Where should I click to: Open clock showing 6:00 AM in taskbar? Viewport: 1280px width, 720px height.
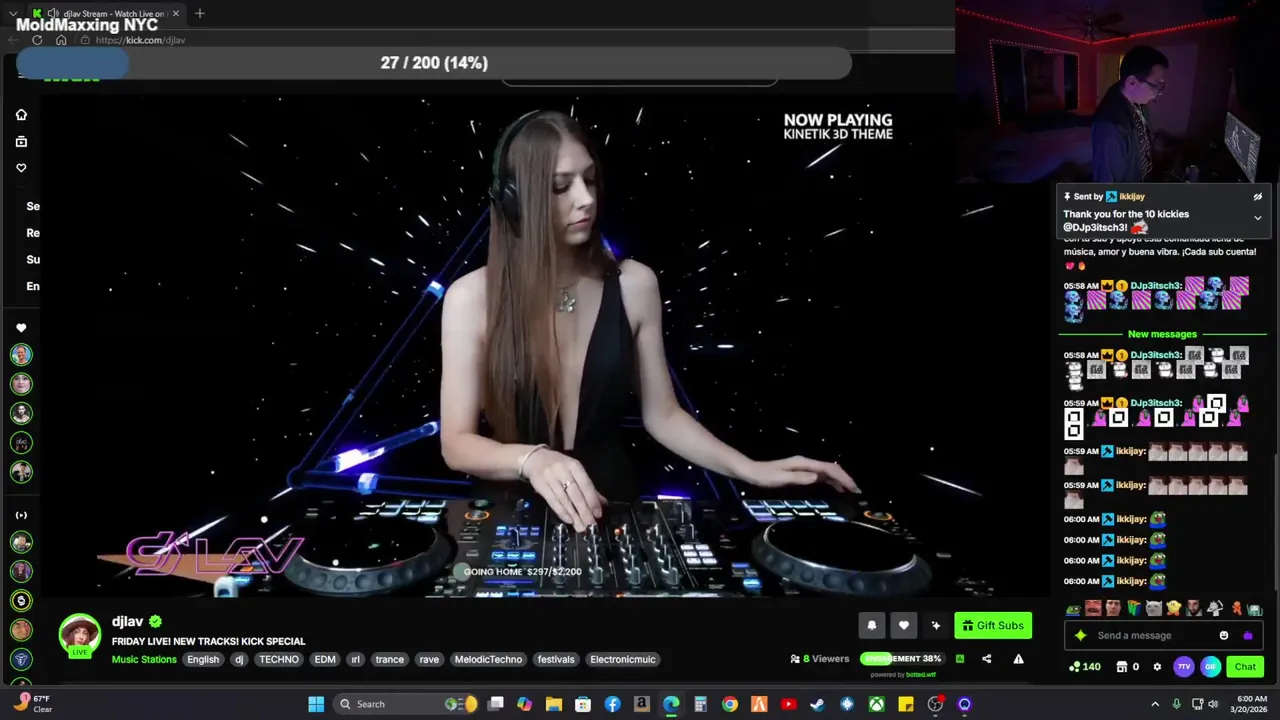click(x=1251, y=704)
